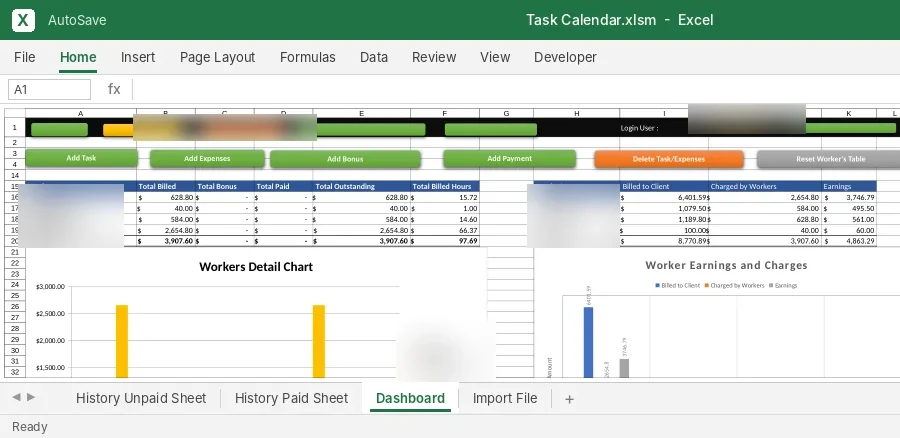This screenshot has height=438, width=900.
Task: Click the Name Box showing A1
Action: [49, 90]
